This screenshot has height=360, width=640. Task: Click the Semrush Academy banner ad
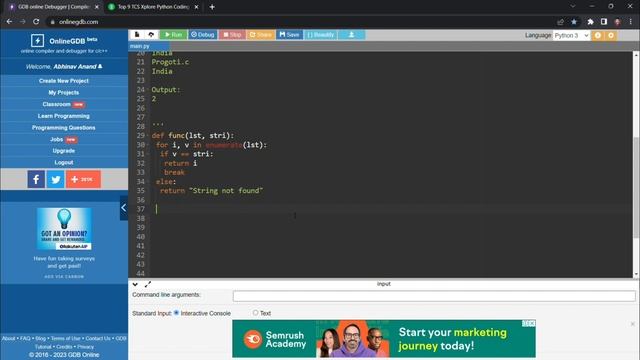(384, 339)
